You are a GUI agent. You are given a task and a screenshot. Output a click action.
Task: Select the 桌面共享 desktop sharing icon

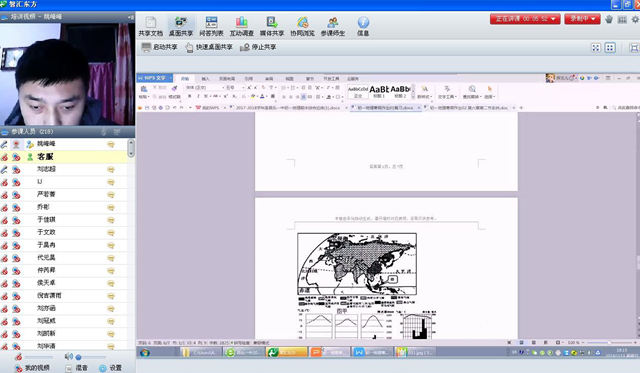point(181,27)
